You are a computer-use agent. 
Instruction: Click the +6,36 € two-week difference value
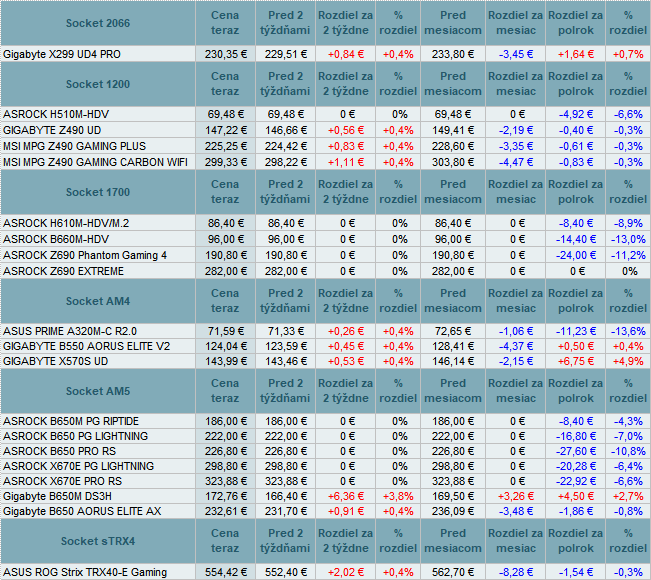(346, 496)
